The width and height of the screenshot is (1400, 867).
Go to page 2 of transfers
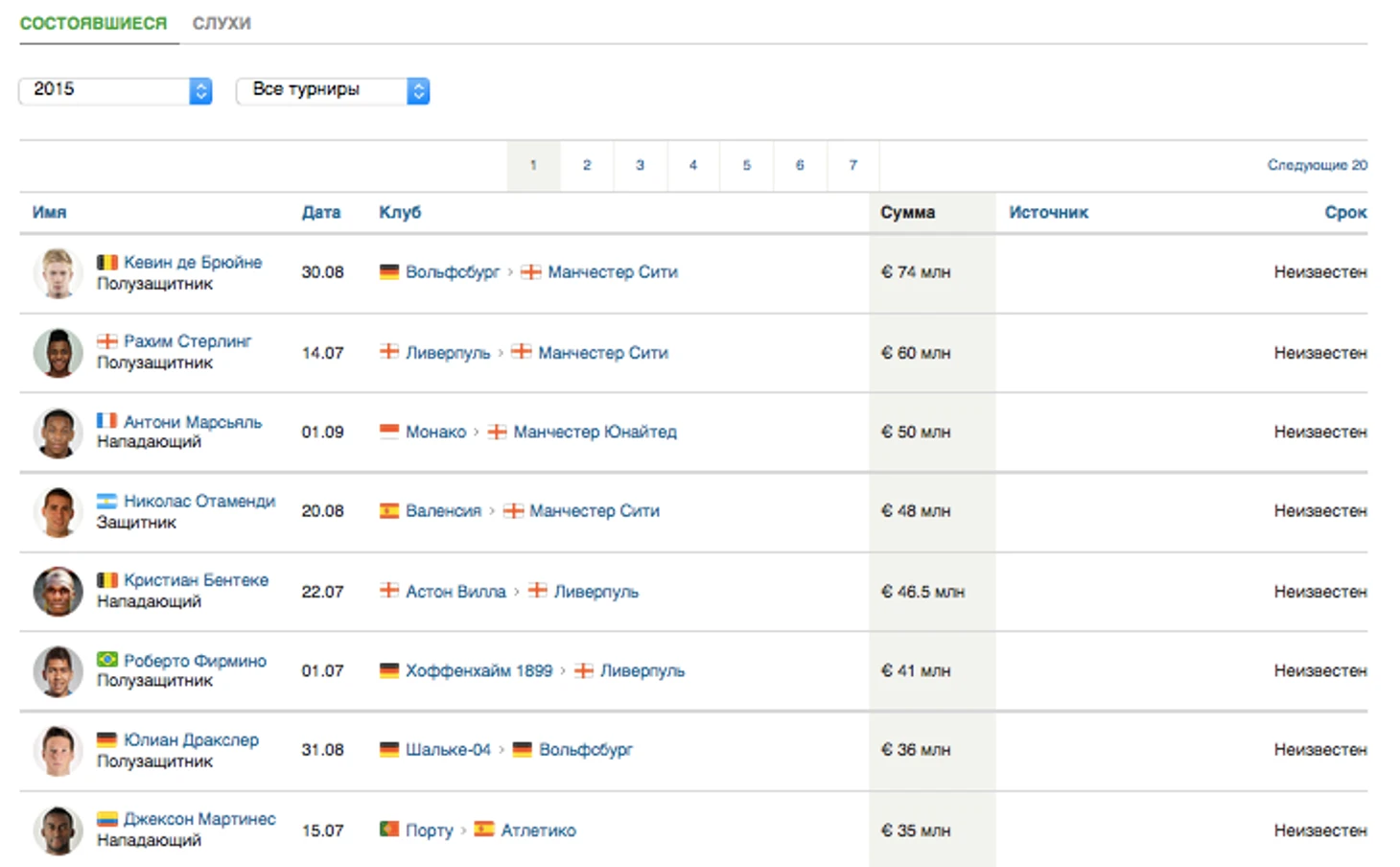click(x=587, y=165)
